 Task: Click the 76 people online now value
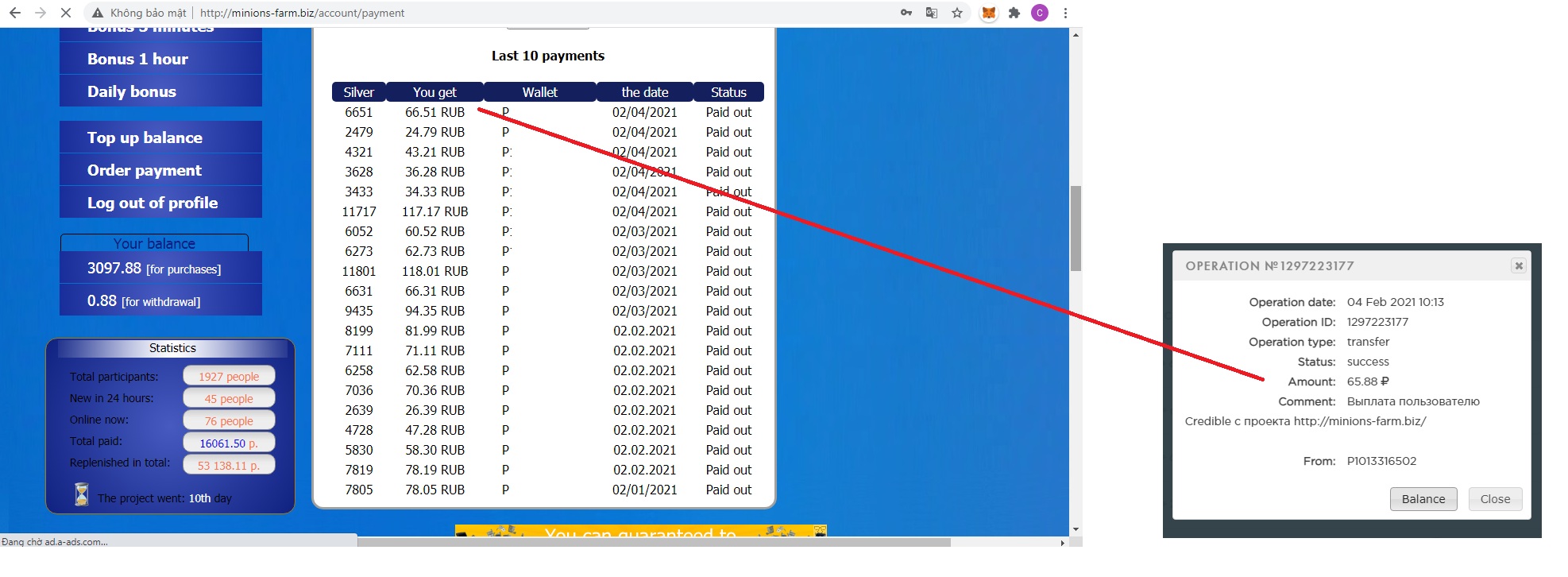229,420
